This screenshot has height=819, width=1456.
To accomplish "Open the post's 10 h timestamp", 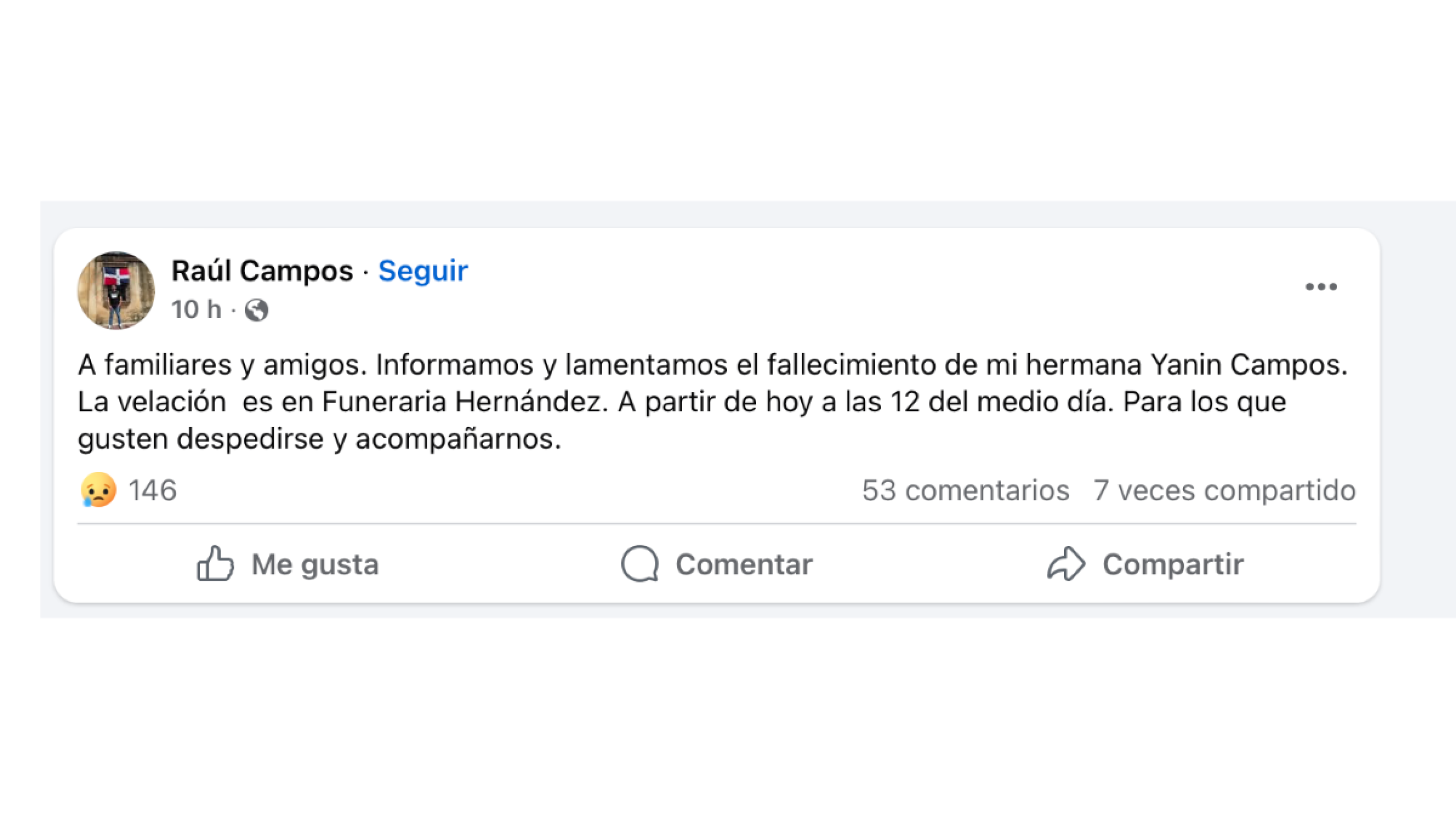I will [x=196, y=310].
